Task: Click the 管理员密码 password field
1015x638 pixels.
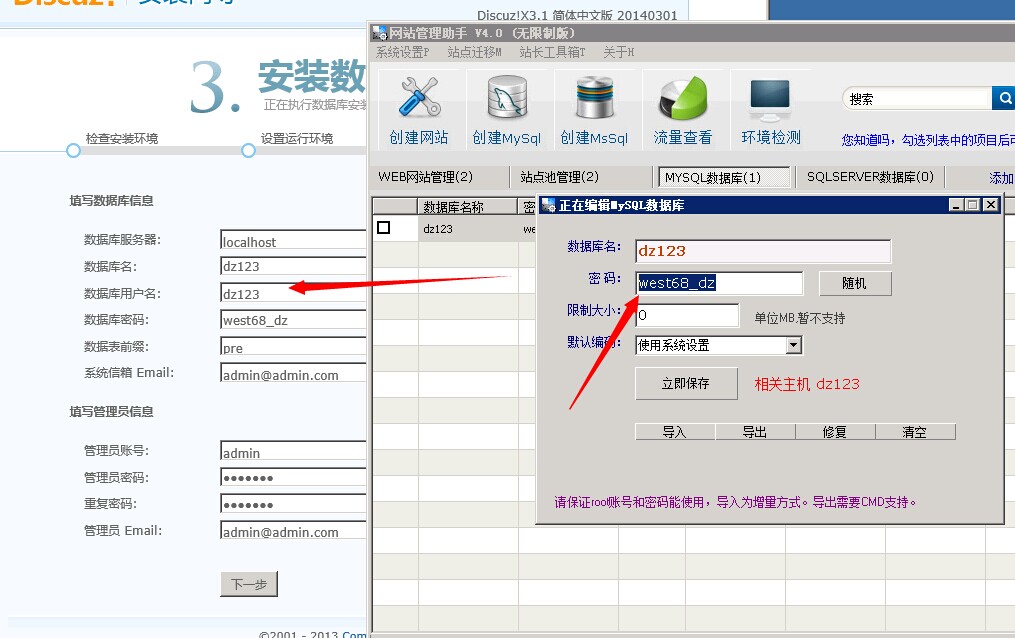Action: (294, 478)
